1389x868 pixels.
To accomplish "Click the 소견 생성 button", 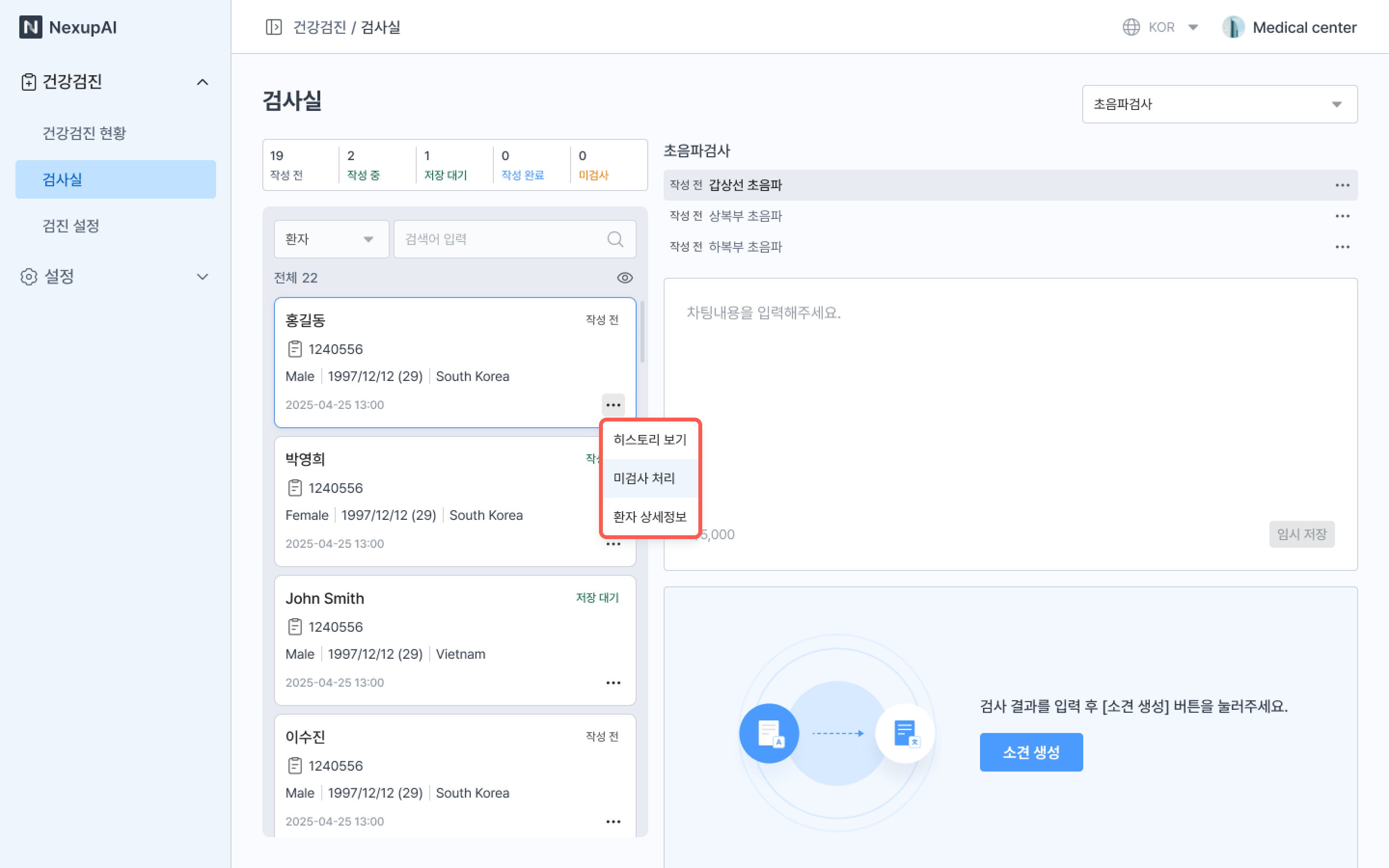I will pos(1030,751).
